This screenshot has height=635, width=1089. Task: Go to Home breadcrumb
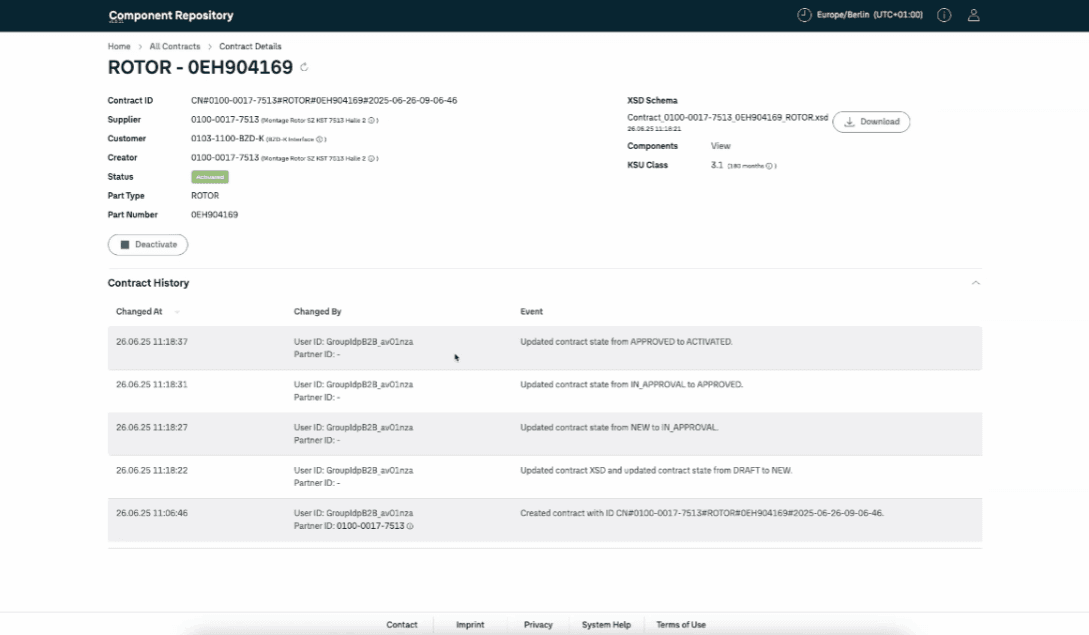click(x=119, y=47)
